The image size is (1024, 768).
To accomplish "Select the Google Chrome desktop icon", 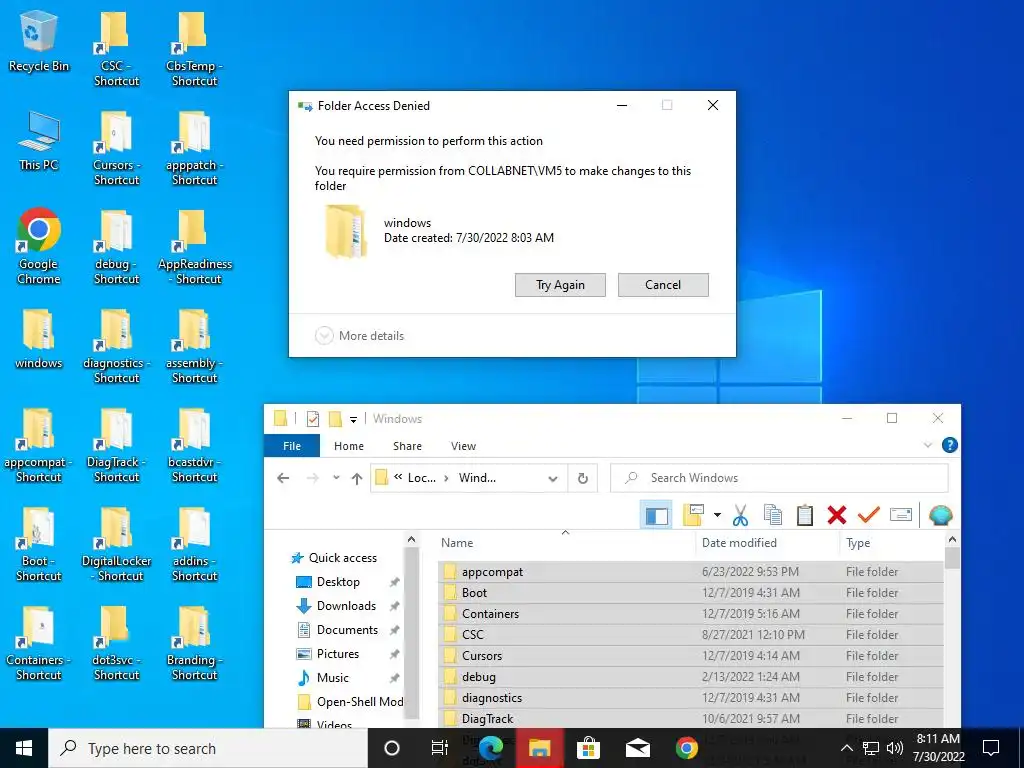I will [x=39, y=246].
